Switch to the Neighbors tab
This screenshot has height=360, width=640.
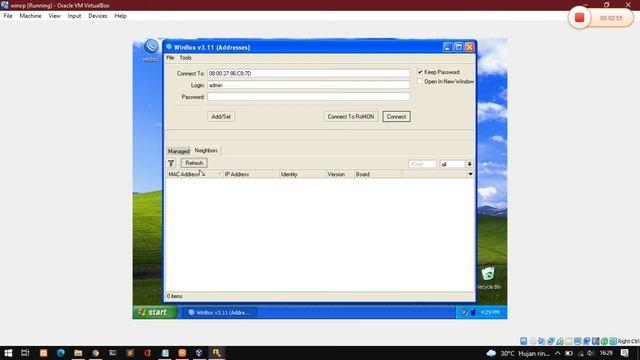click(x=206, y=151)
